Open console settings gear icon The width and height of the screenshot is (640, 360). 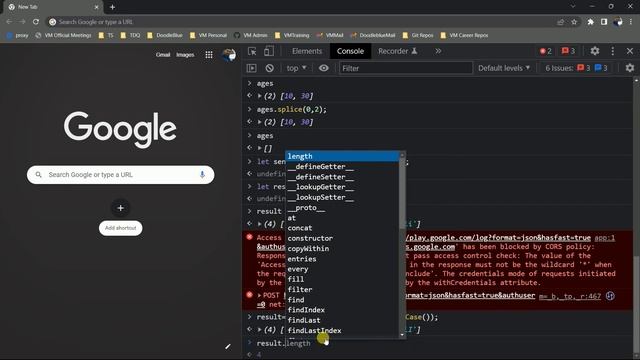pos(630,68)
